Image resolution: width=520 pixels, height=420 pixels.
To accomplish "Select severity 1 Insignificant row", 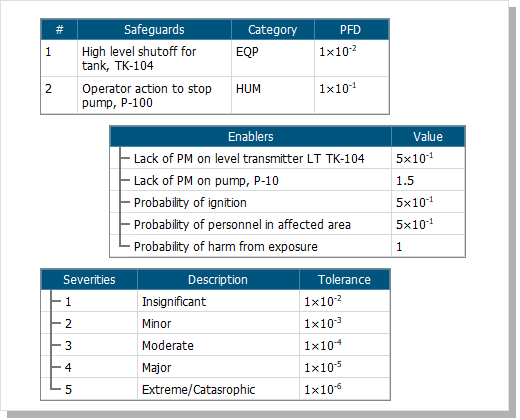I will coord(215,301).
